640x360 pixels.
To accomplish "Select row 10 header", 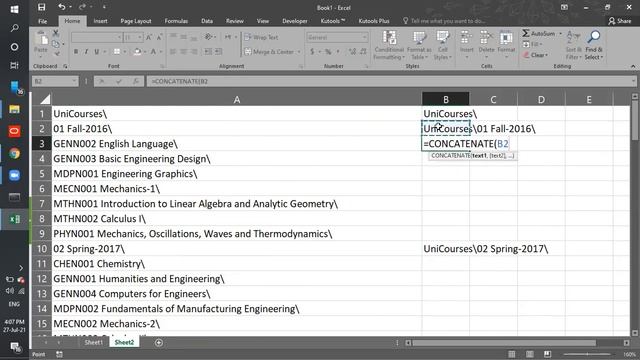I will [42, 249].
